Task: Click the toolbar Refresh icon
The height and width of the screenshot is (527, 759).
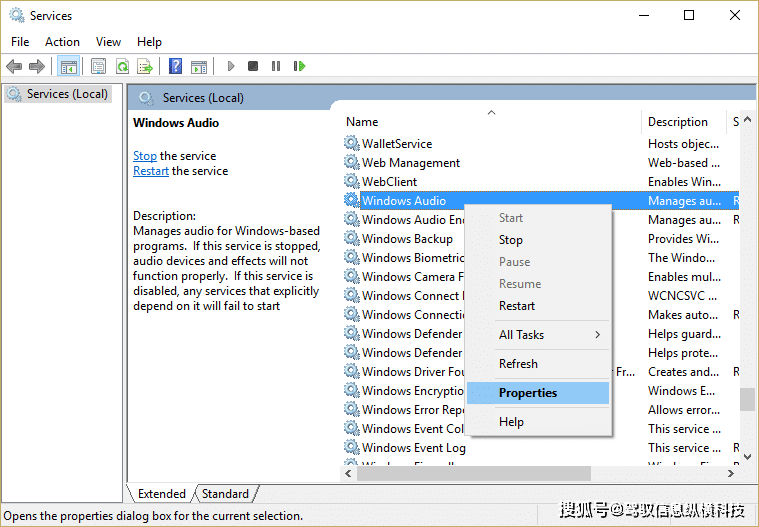Action: click(122, 67)
